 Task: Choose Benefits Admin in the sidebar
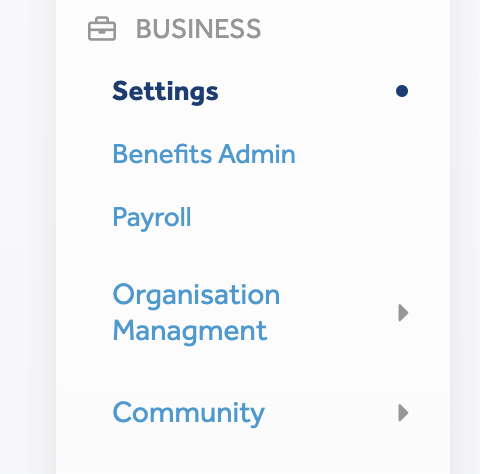[x=204, y=154]
